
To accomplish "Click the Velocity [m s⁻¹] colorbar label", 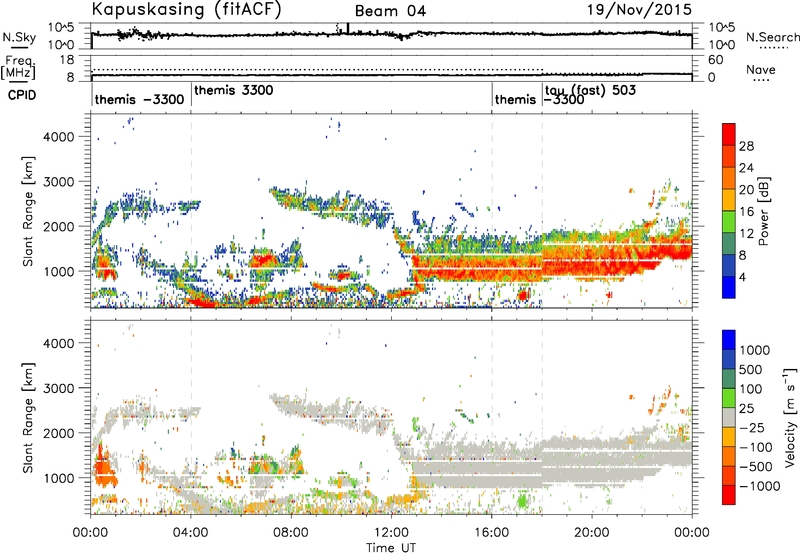I will 790,417.
